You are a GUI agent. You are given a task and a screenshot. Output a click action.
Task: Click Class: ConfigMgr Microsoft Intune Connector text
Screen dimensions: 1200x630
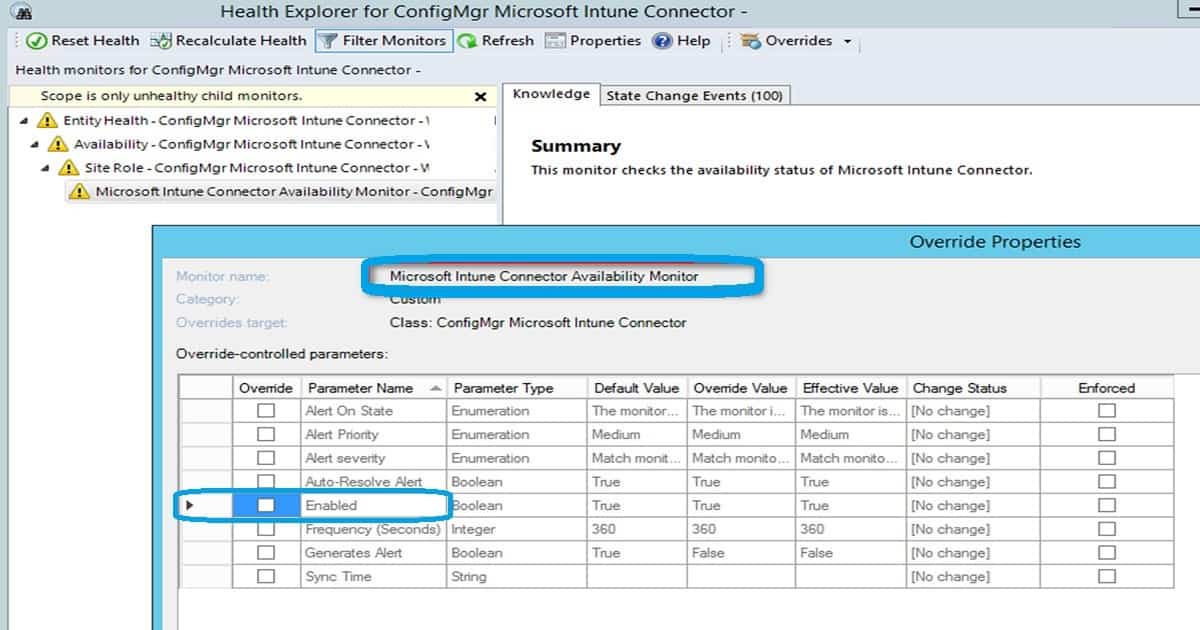click(538, 323)
